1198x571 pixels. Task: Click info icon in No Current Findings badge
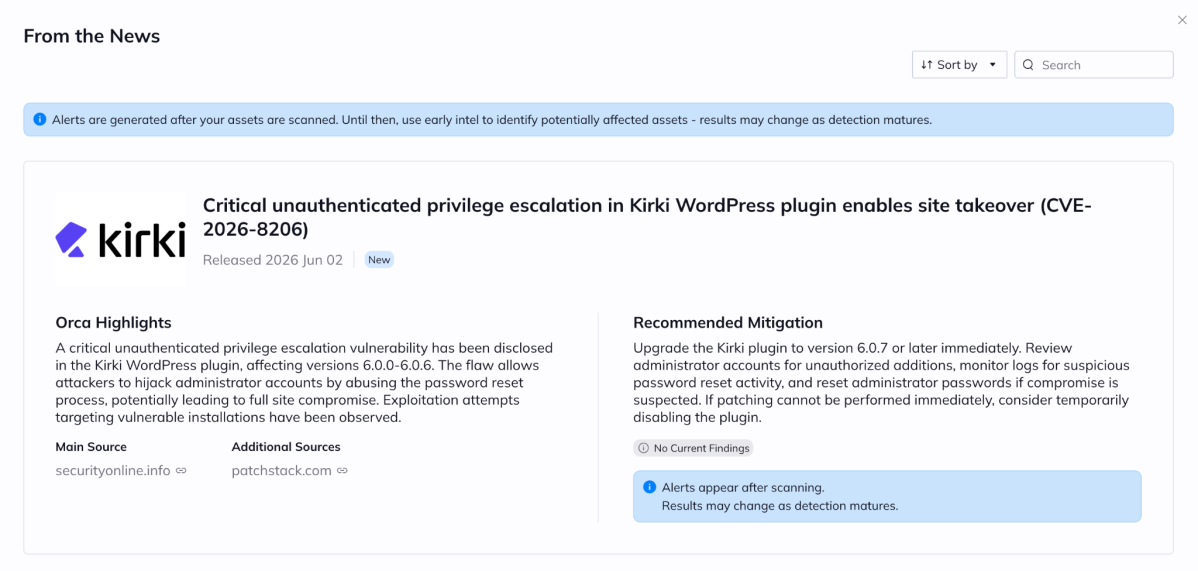coord(643,448)
